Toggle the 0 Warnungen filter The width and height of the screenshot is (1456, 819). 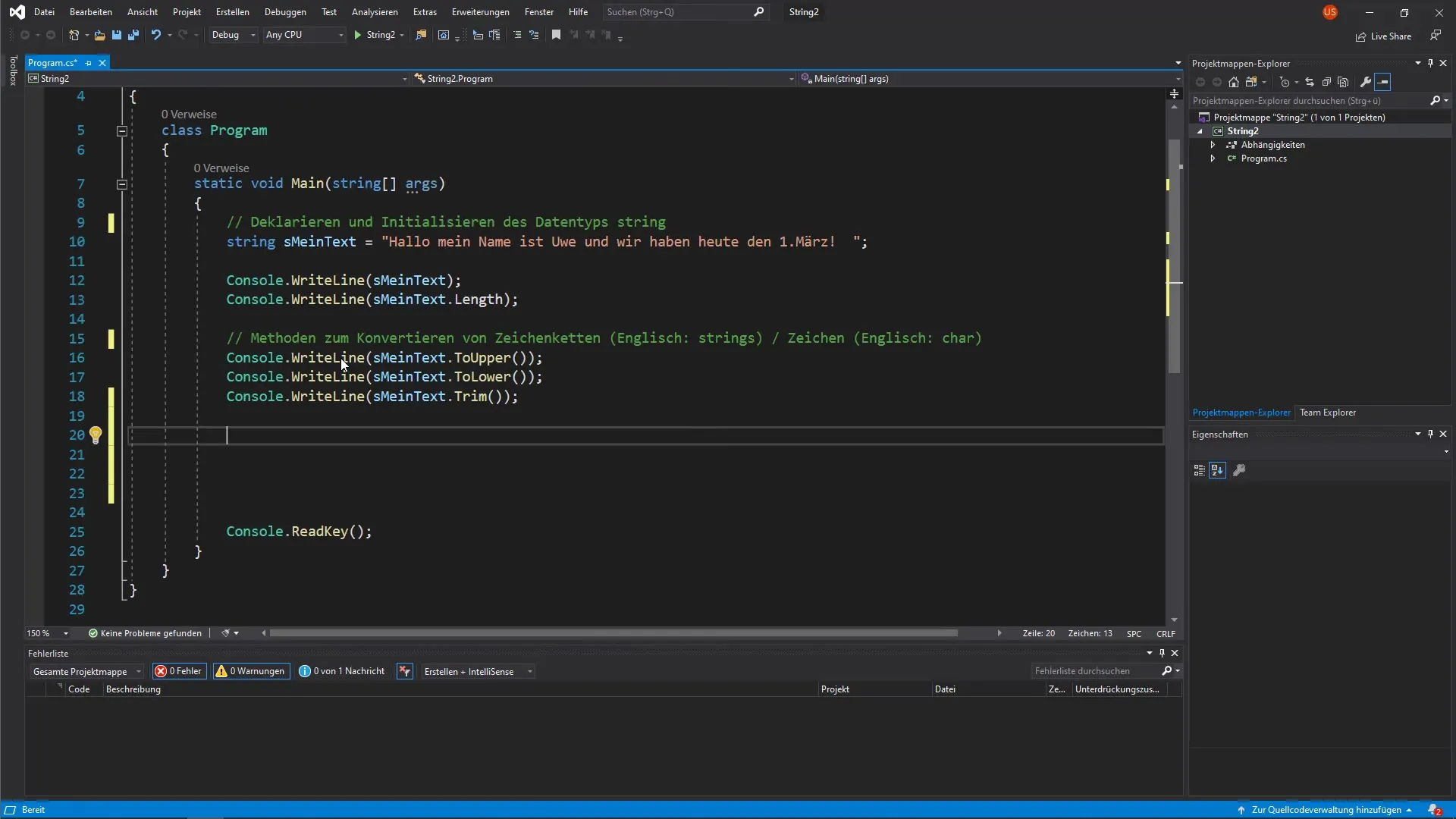click(251, 671)
